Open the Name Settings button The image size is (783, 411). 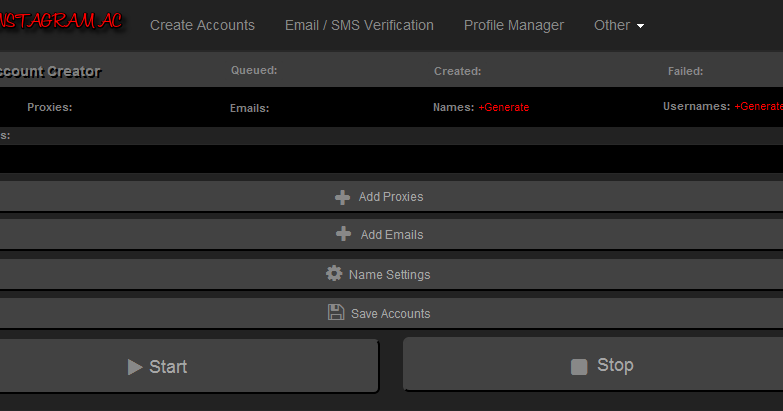pyautogui.click(x=389, y=274)
